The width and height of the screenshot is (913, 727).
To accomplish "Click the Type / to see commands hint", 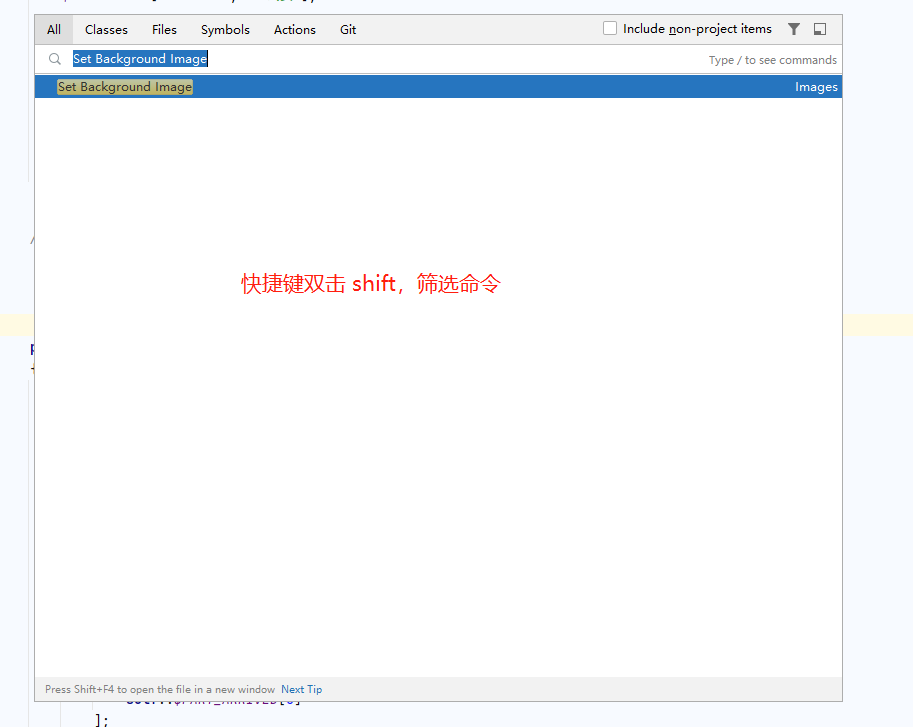I will (772, 60).
